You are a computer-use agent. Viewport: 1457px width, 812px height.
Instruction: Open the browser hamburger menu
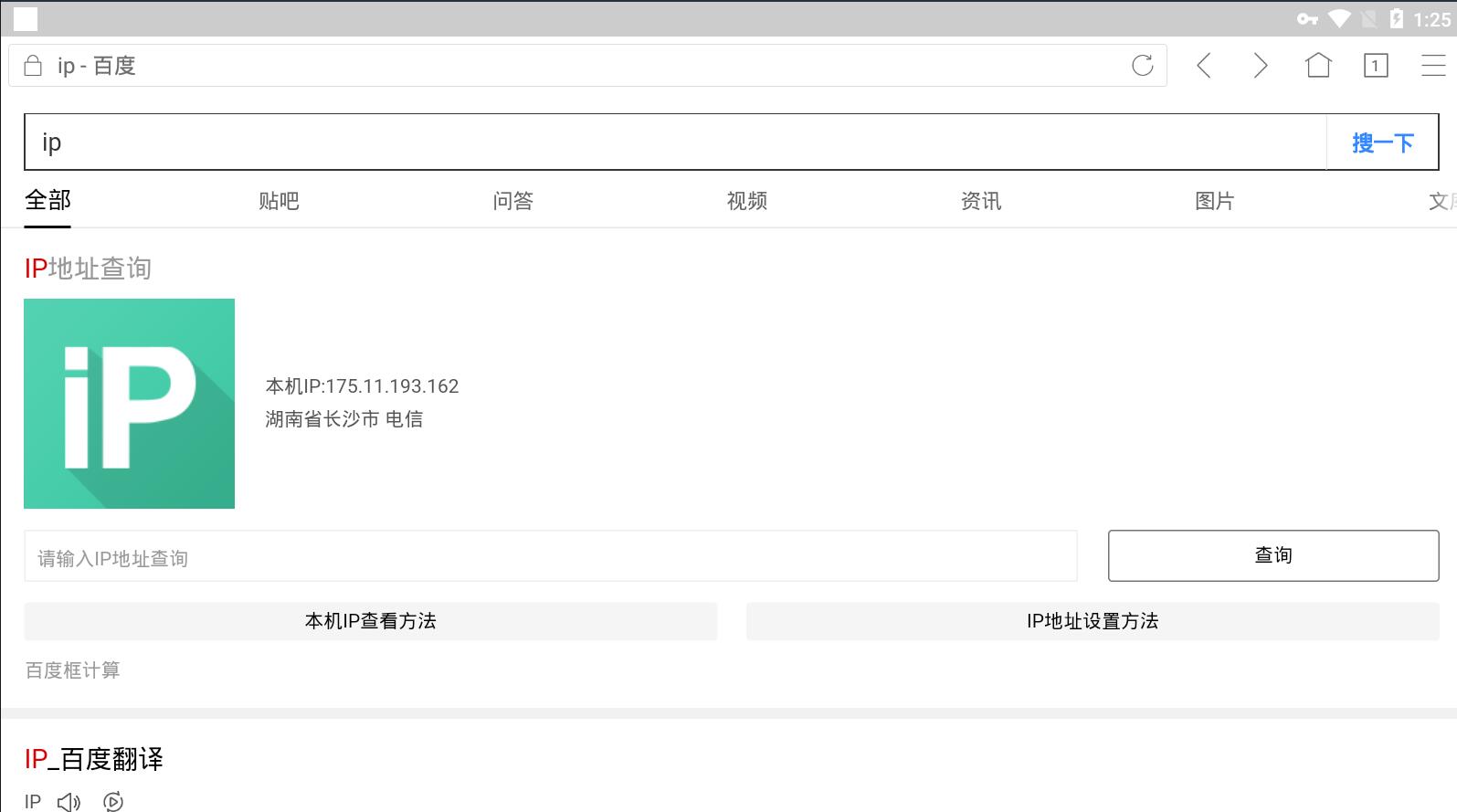click(x=1433, y=66)
